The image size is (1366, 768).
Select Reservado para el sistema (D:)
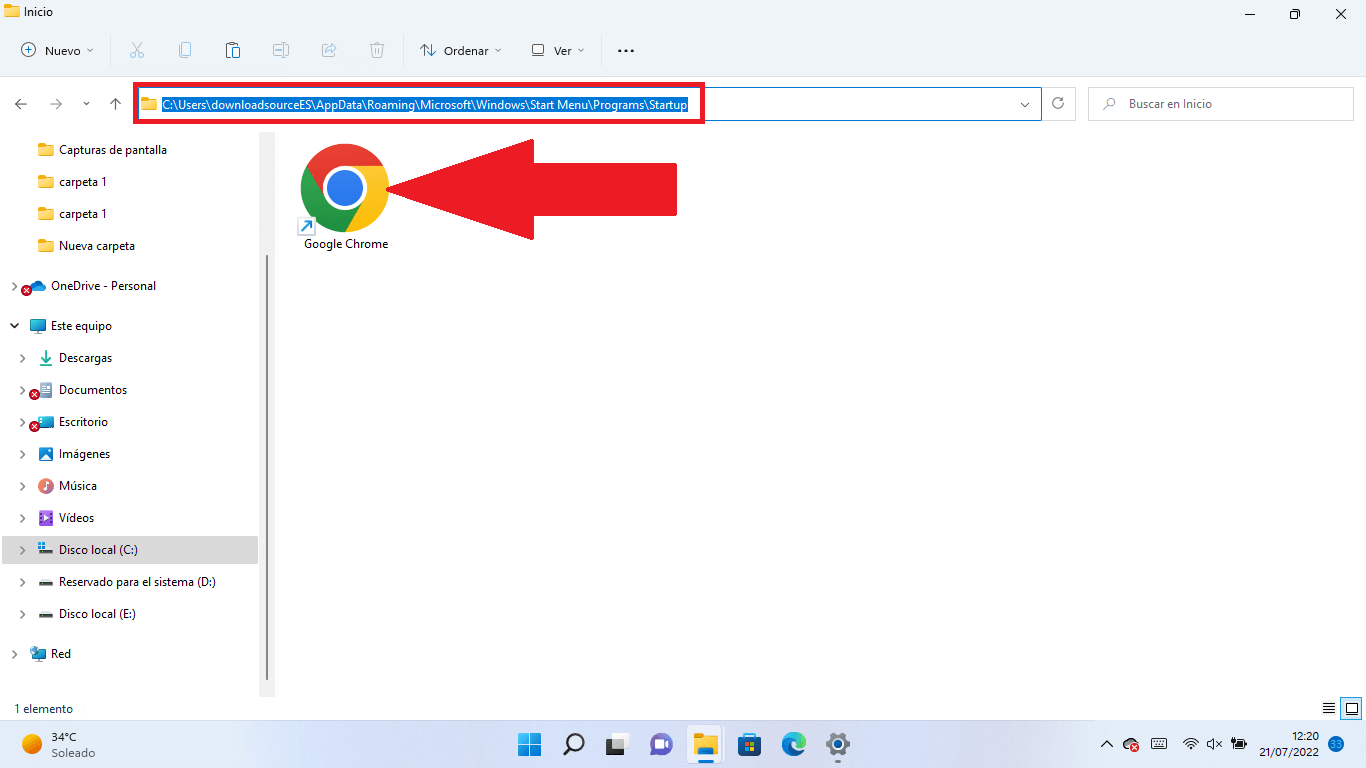pyautogui.click(x=137, y=582)
